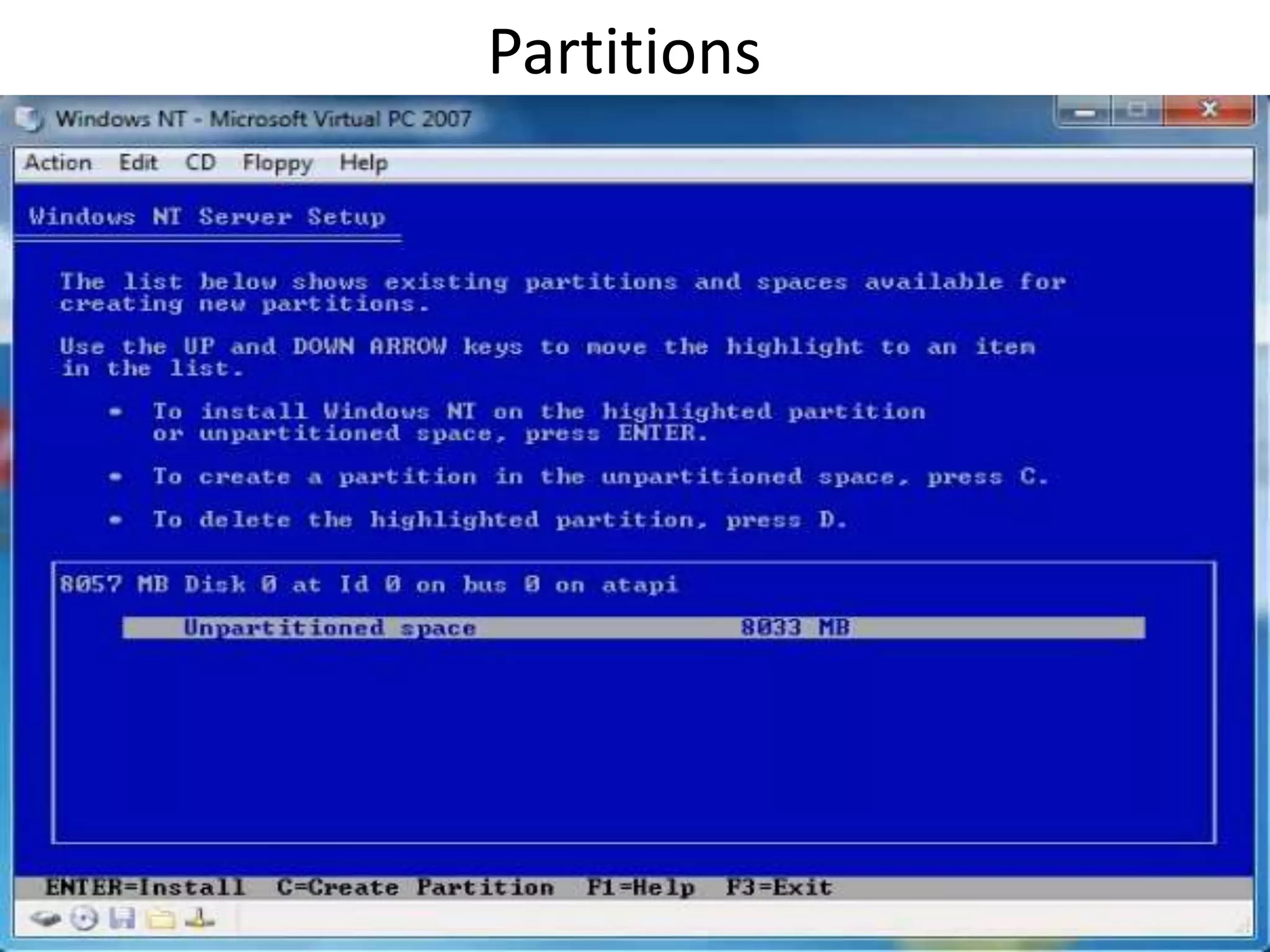The width and height of the screenshot is (1270, 952).
Task: Click the '8057 MB Disk 0' line
Action: coord(369,584)
